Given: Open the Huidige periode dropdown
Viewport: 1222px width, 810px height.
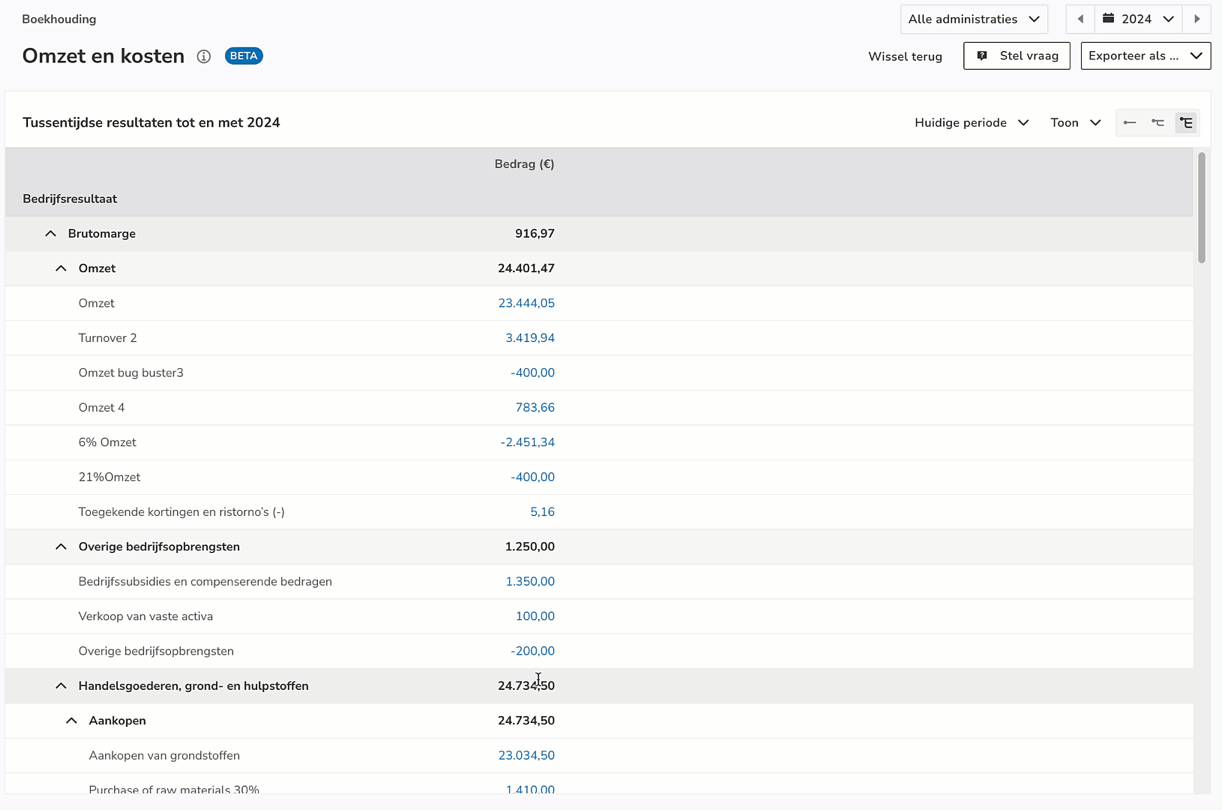Looking at the screenshot, I should pos(971,123).
